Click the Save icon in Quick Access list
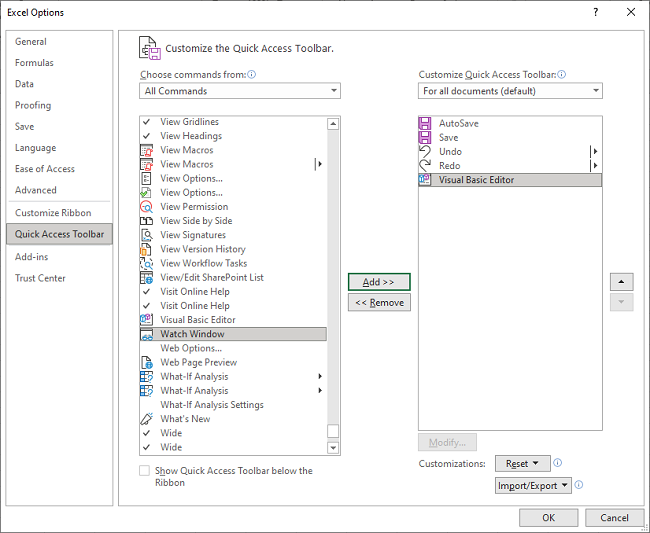This screenshot has height=533, width=650. [x=425, y=138]
